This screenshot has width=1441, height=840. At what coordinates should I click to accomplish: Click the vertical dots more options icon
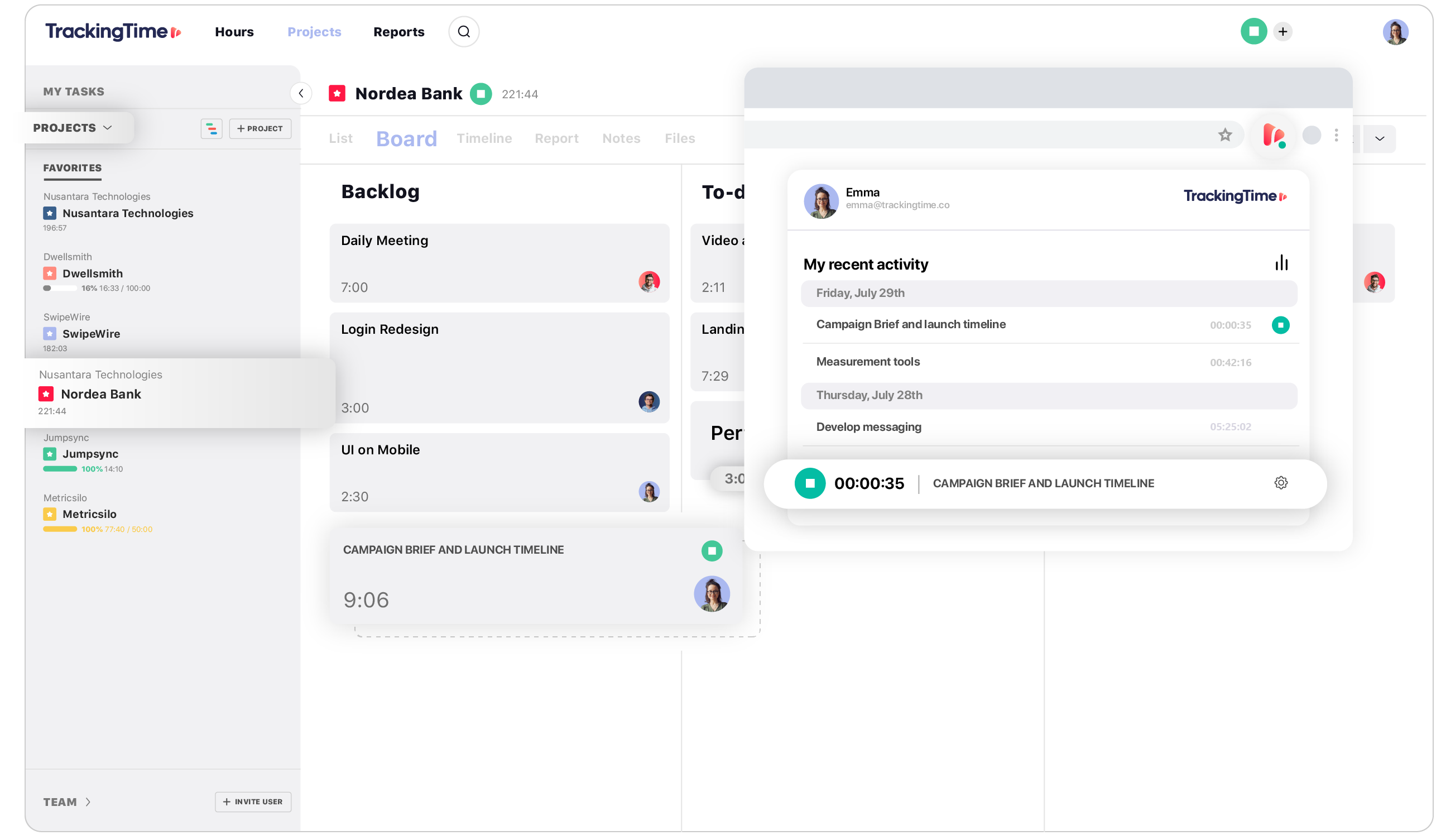(1337, 135)
